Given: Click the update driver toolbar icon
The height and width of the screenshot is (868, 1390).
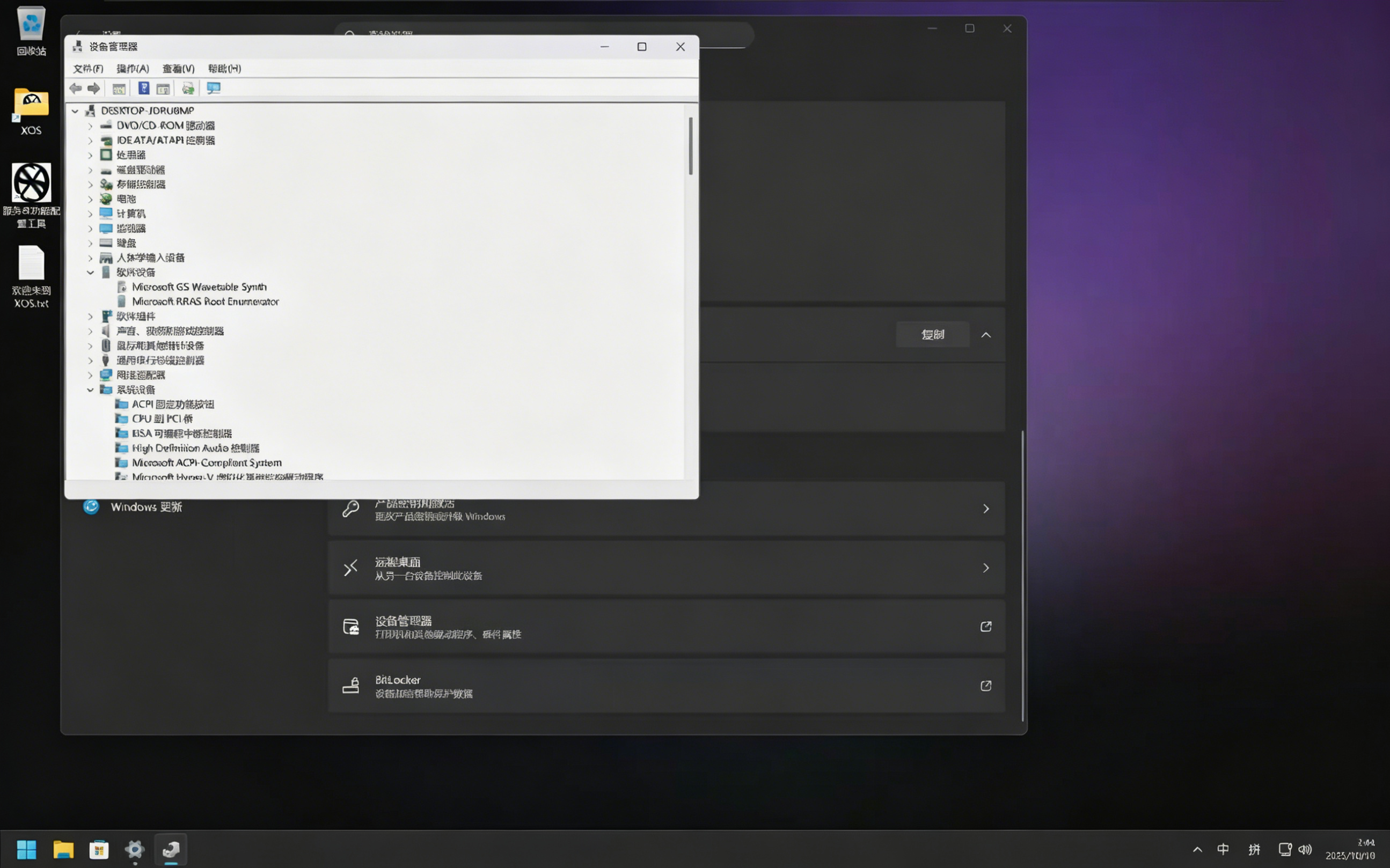Looking at the screenshot, I should point(188,89).
